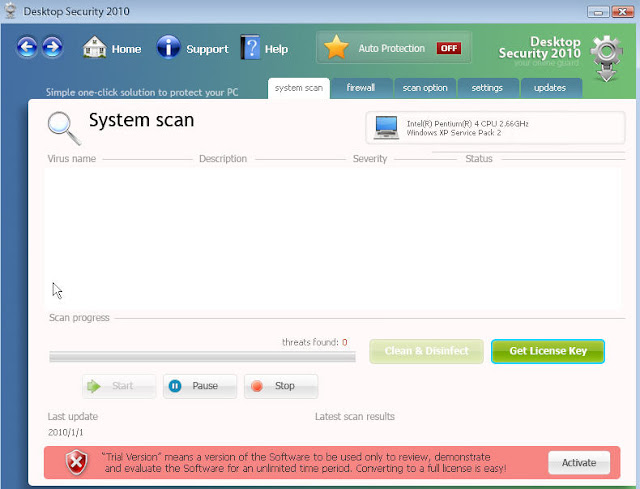Screen dimensions: 640x489
Task: Pause the scan
Action: pos(200,386)
